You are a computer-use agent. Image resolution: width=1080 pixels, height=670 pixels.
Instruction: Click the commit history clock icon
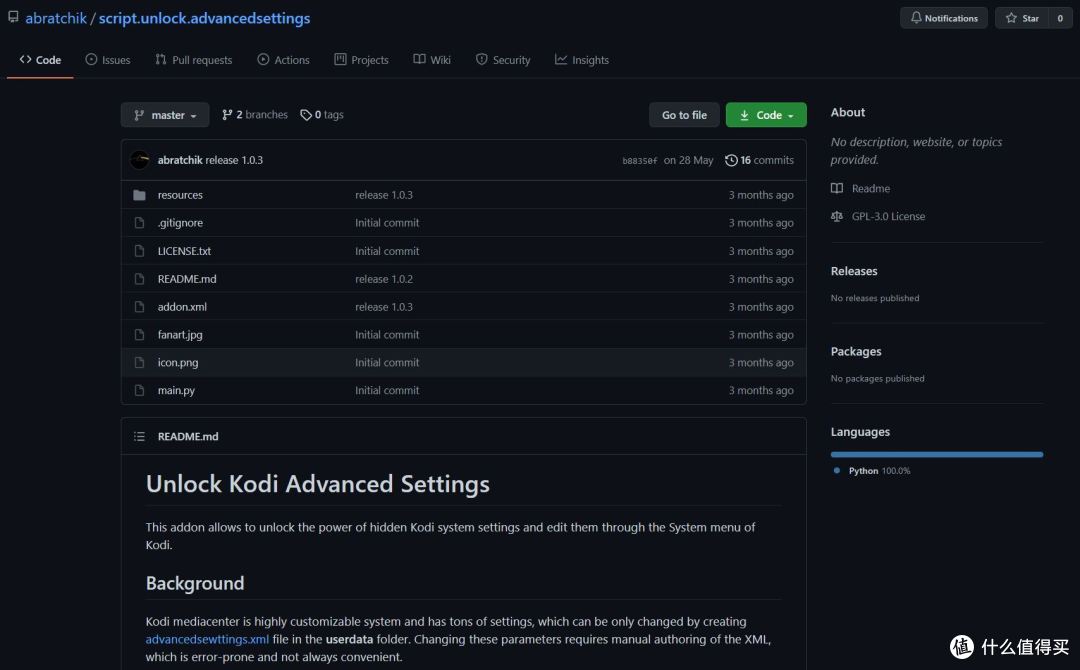(731, 160)
